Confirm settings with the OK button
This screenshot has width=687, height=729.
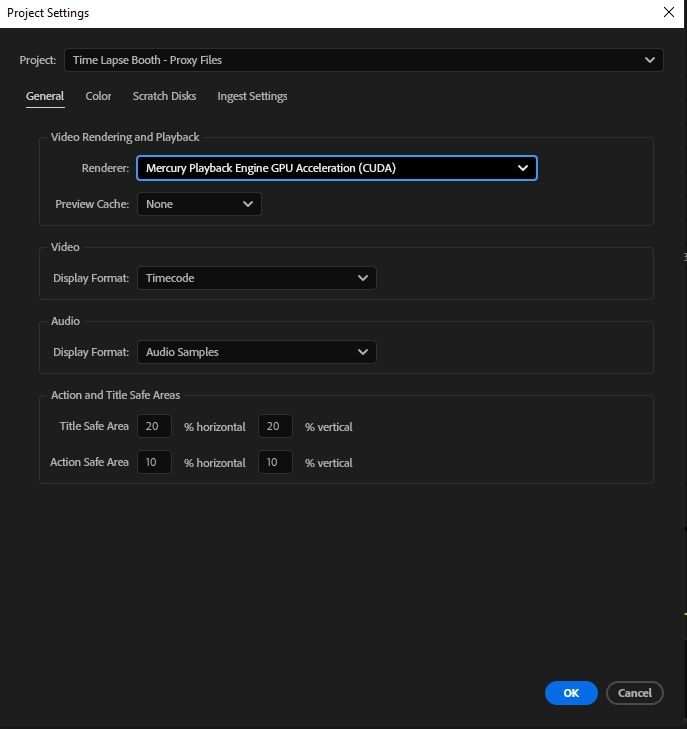(571, 692)
